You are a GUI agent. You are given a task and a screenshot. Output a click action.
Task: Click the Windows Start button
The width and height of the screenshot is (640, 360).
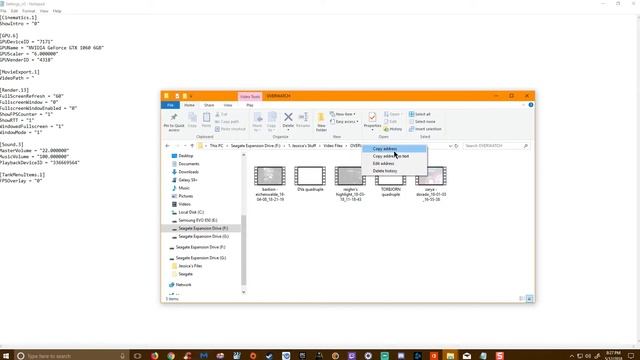(6, 356)
